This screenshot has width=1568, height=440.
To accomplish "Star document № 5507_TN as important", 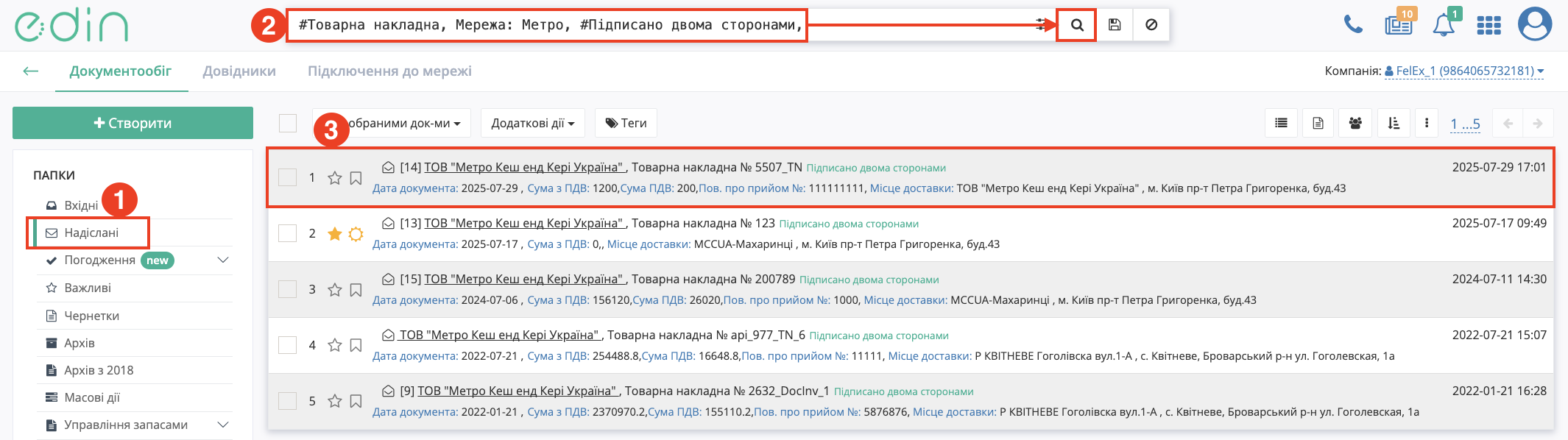I will [335, 178].
